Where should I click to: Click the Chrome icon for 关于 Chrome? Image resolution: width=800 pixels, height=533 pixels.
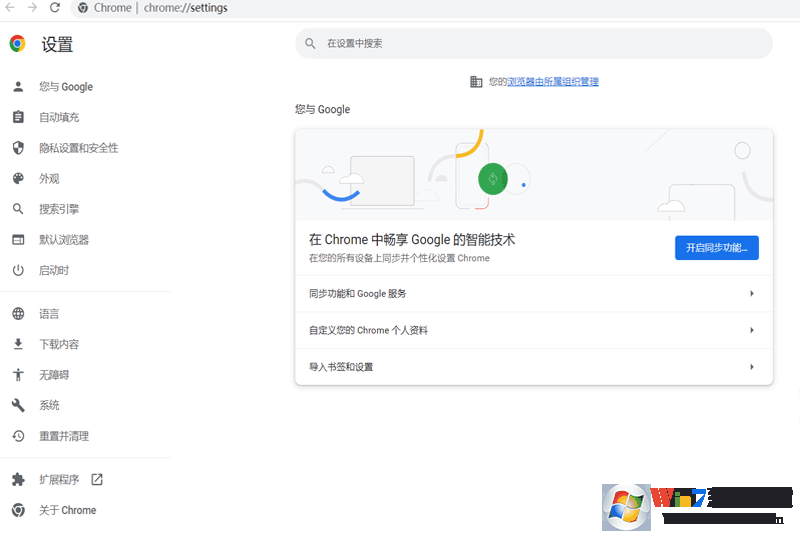[18, 510]
